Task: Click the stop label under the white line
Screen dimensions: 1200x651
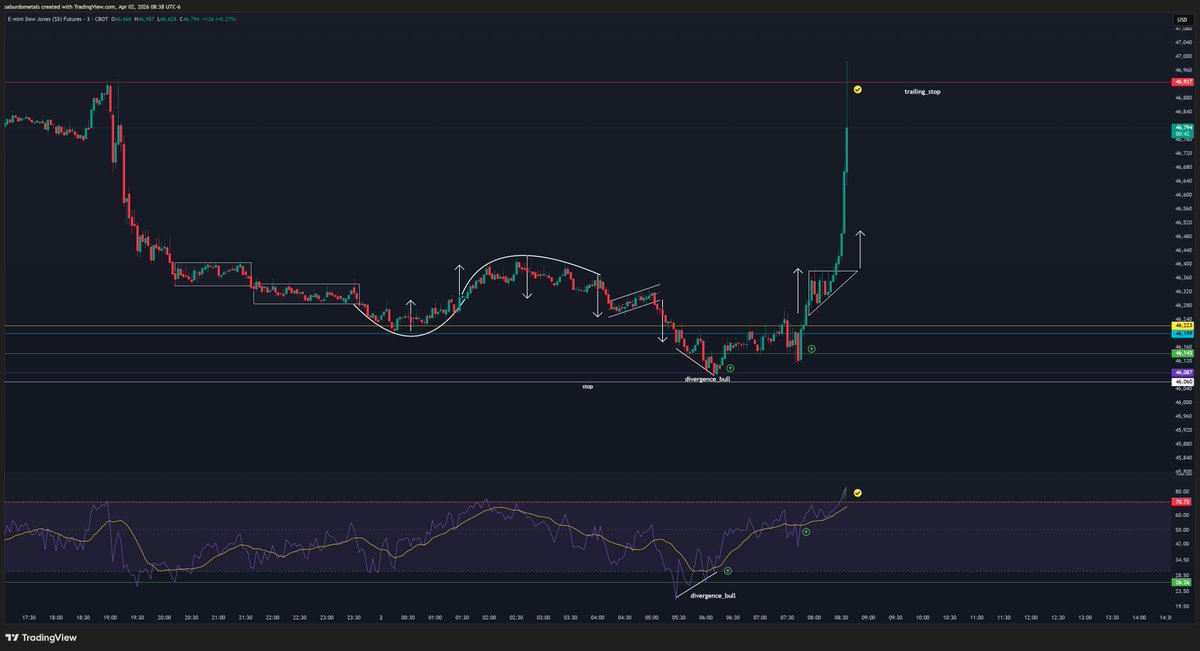Action: (x=587, y=386)
